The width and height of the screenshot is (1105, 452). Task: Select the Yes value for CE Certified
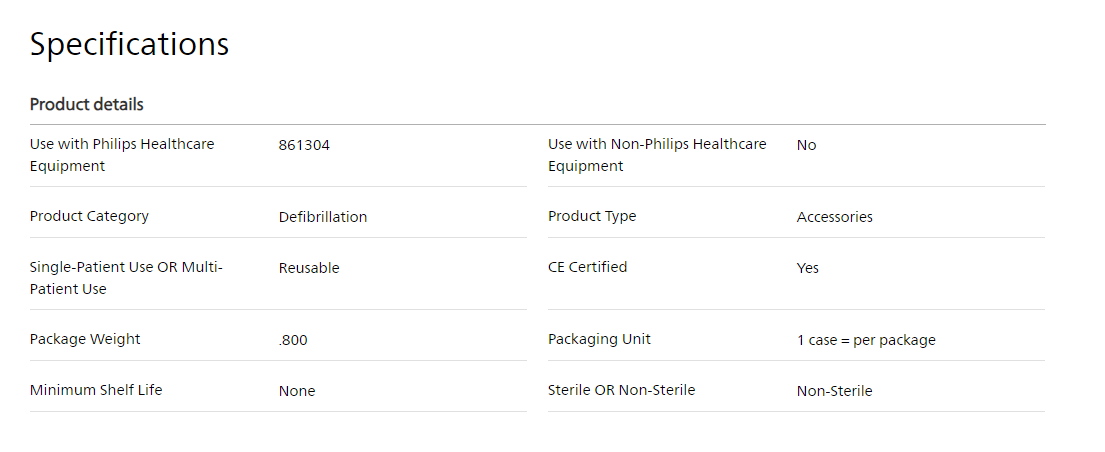click(x=808, y=268)
